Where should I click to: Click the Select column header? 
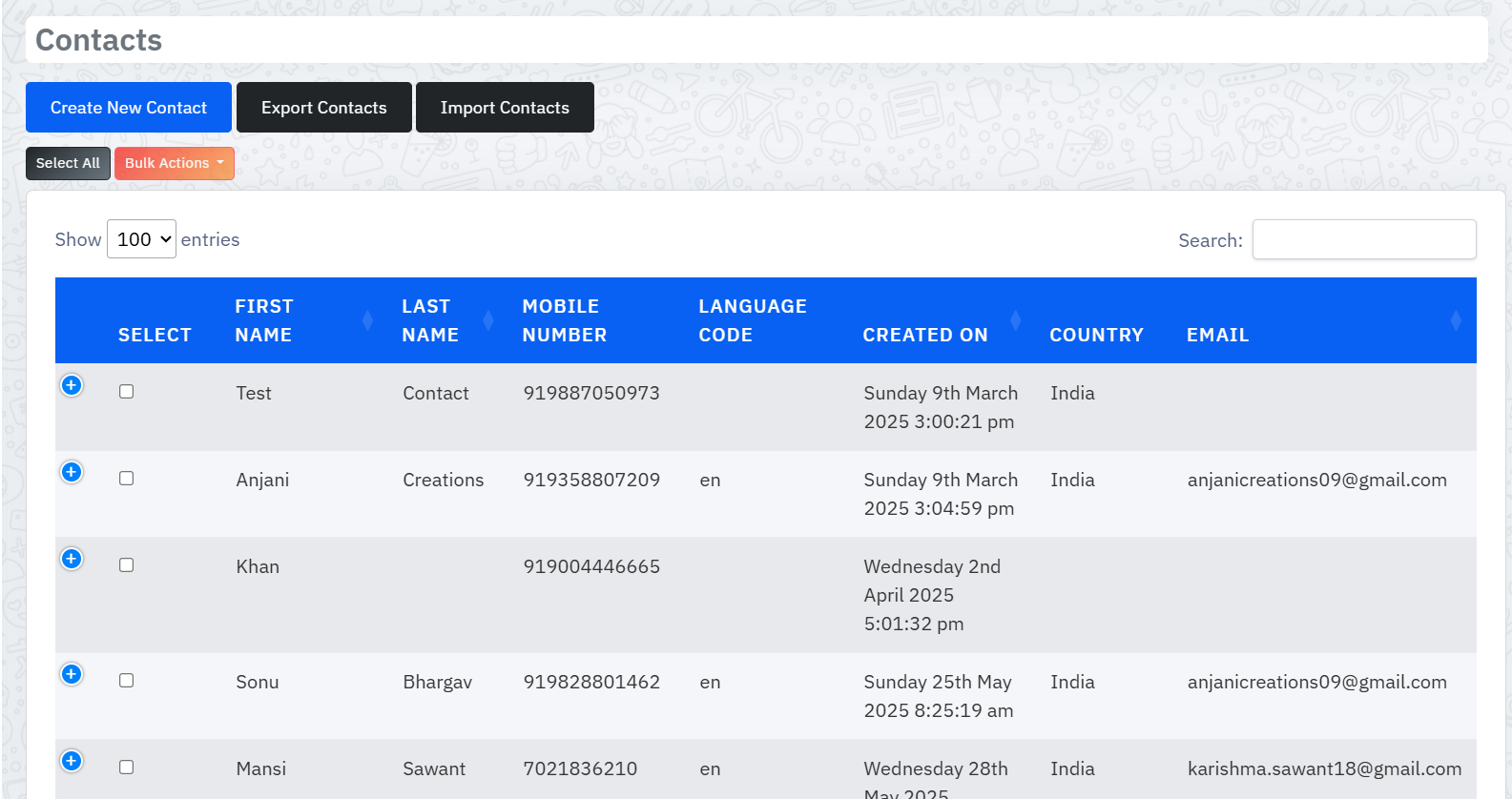point(155,335)
